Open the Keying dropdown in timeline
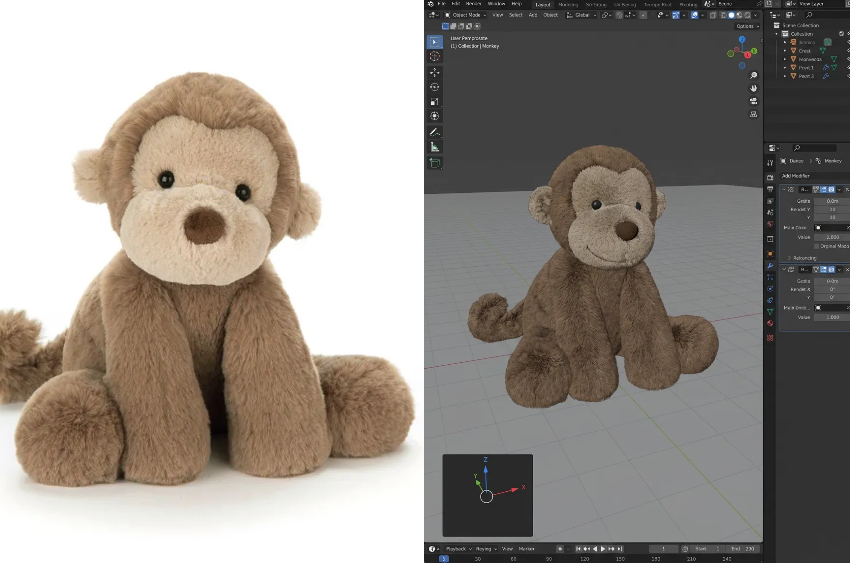This screenshot has height=563, width=850. click(486, 549)
